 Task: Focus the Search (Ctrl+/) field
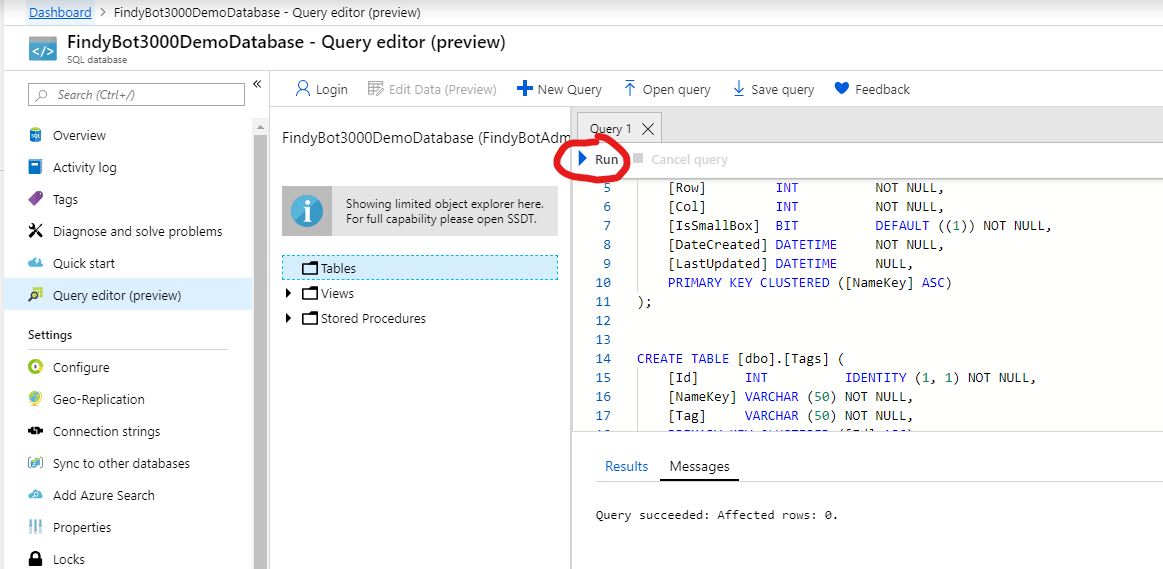coord(136,94)
